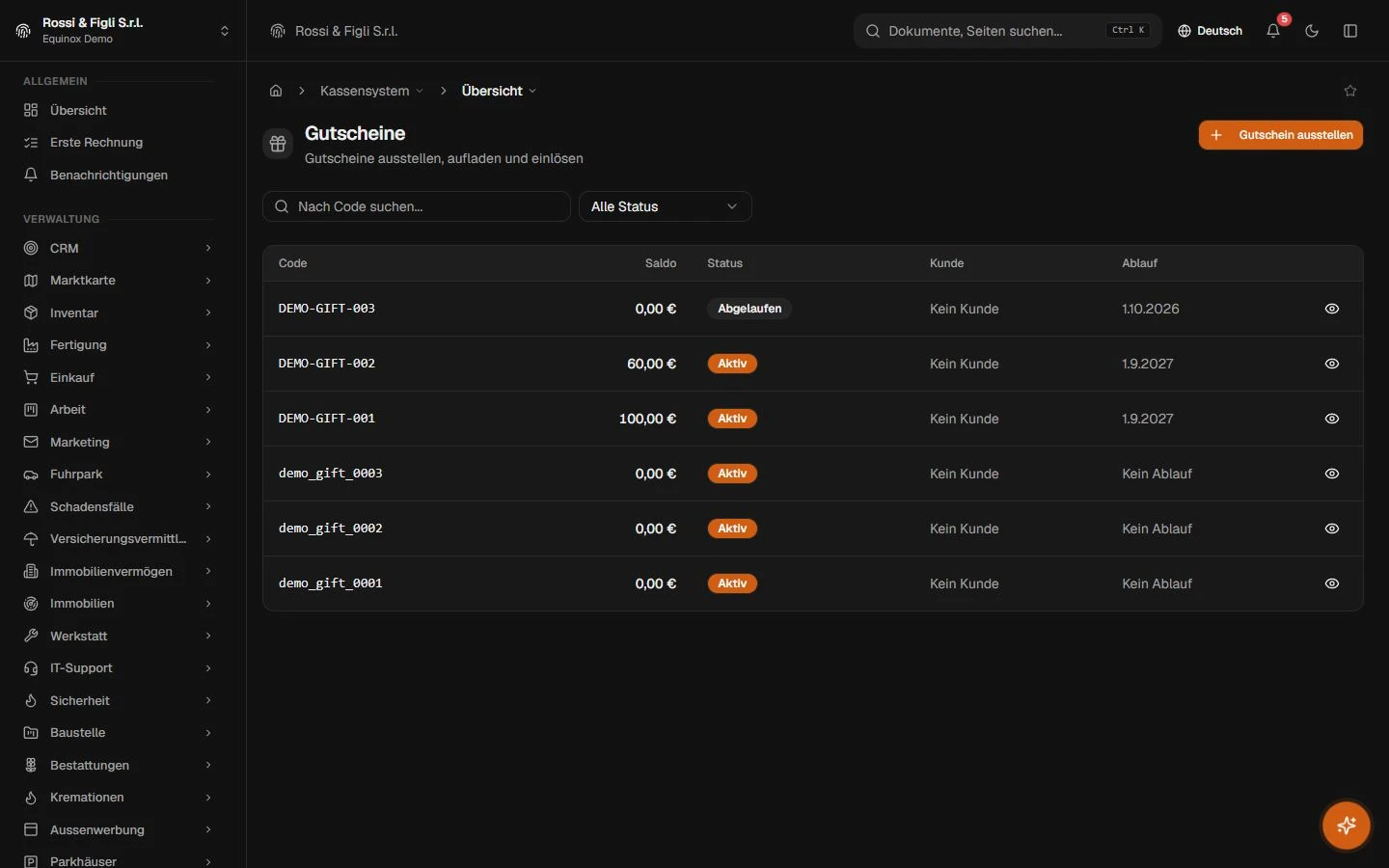This screenshot has height=868, width=1389.
Task: View details of DEMO-GIFT-003 voucher
Action: point(1332,309)
